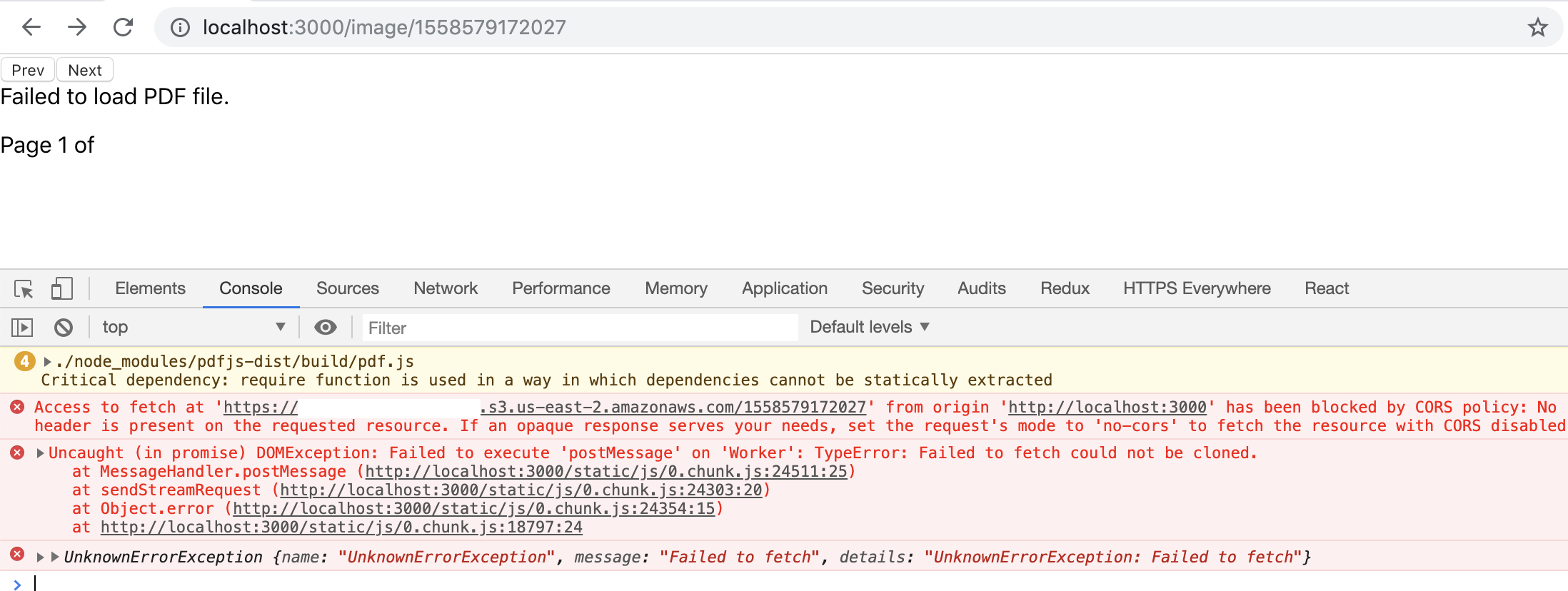Switch to the React tab
1568x591 pixels.
[1326, 288]
